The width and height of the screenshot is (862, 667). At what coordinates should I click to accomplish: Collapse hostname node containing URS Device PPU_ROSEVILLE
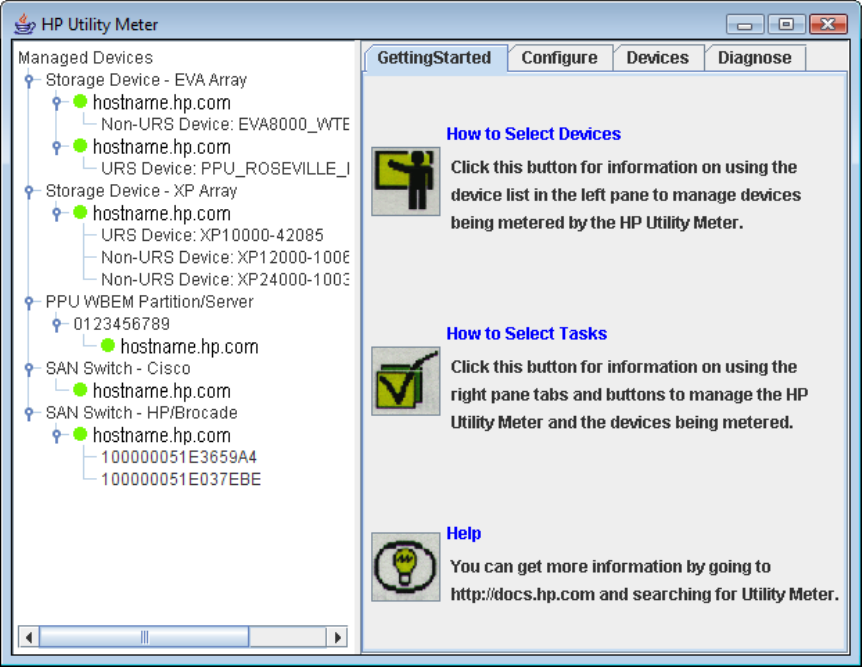[x=57, y=147]
